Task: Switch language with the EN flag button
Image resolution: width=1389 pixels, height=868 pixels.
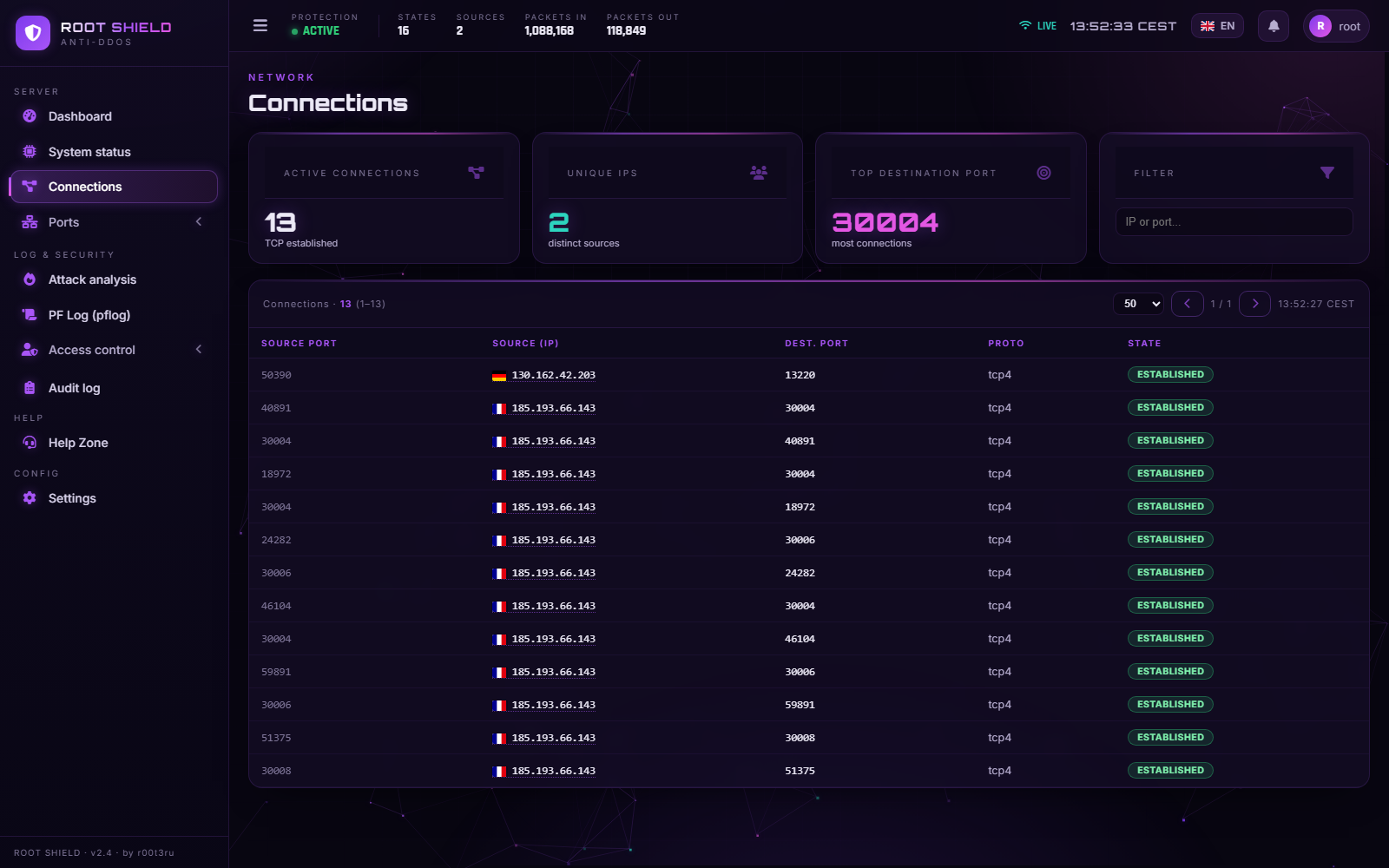Action: pos(1217,26)
